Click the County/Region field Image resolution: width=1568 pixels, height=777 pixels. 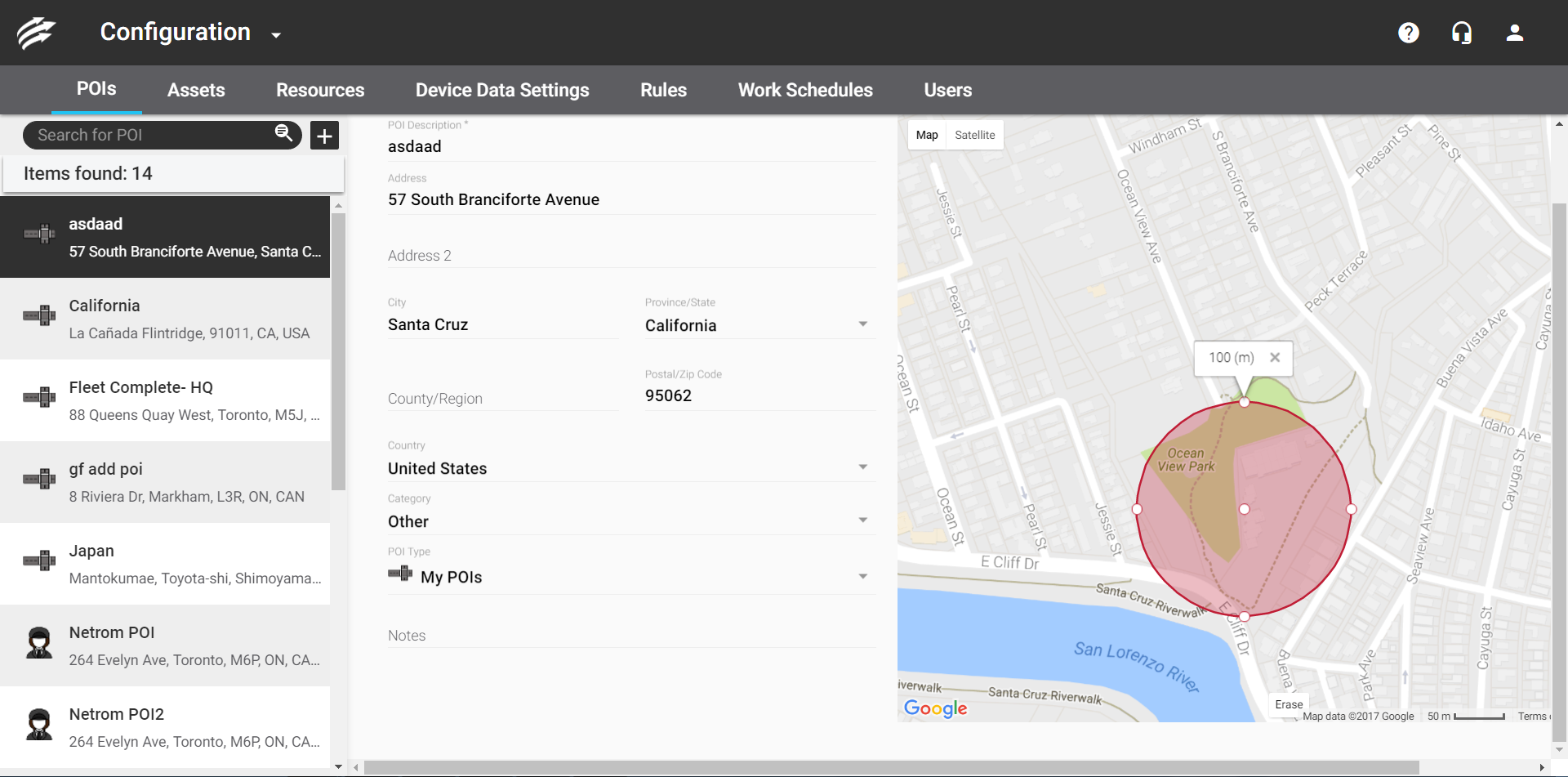pos(502,398)
